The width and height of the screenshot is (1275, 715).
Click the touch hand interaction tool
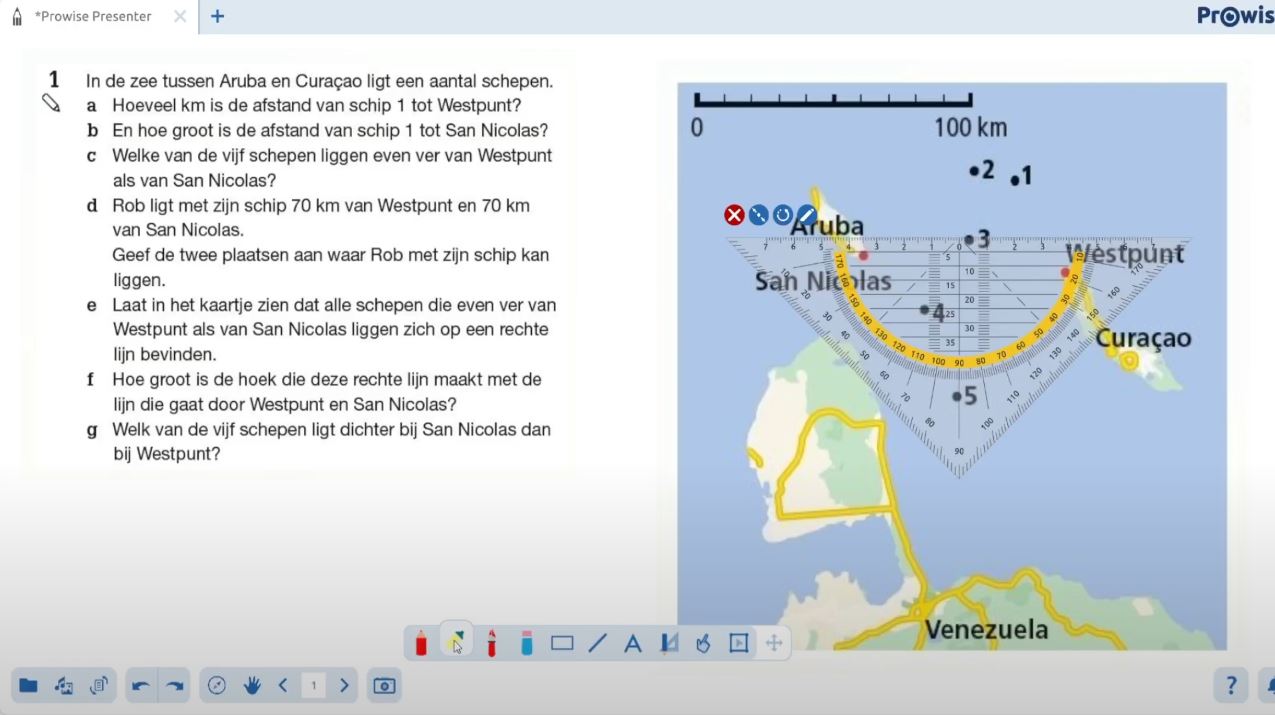[703, 643]
